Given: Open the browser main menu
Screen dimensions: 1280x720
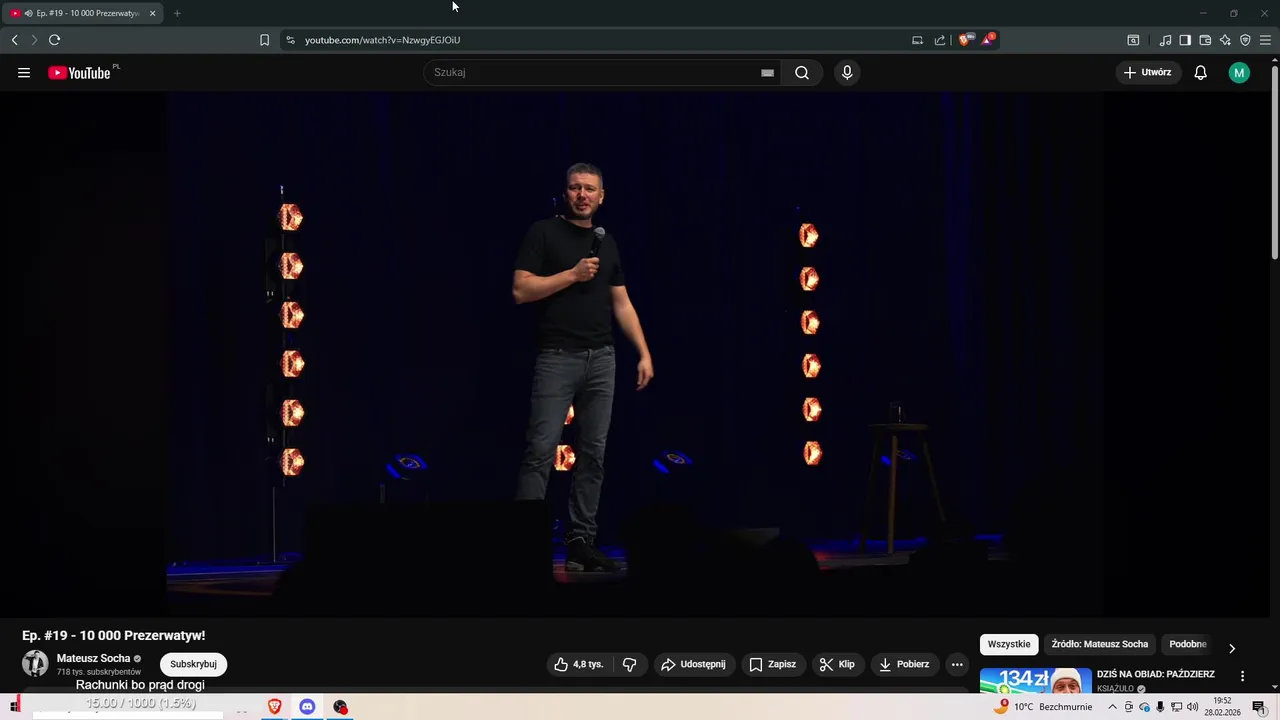Looking at the screenshot, I should point(1265,40).
